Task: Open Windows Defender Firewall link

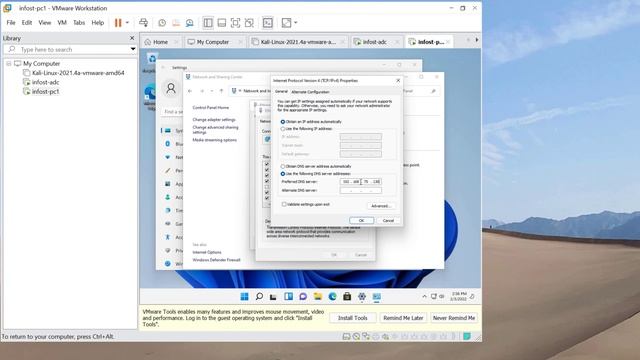Action: pos(216,260)
